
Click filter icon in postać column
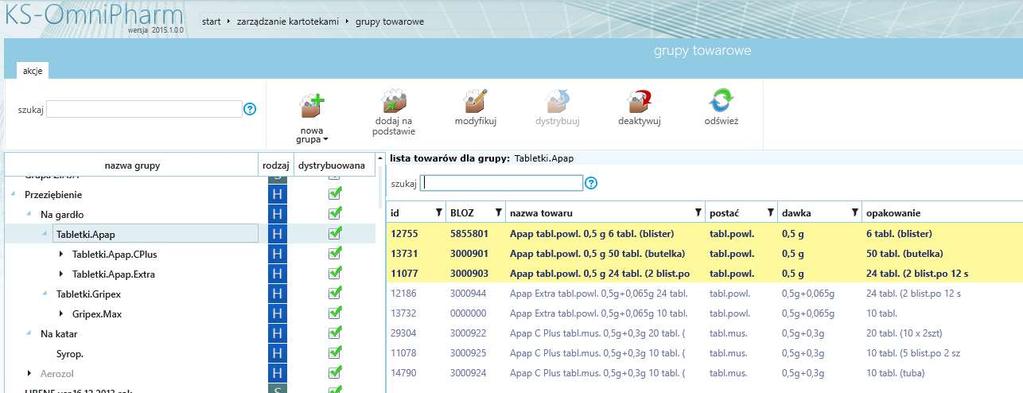point(771,212)
